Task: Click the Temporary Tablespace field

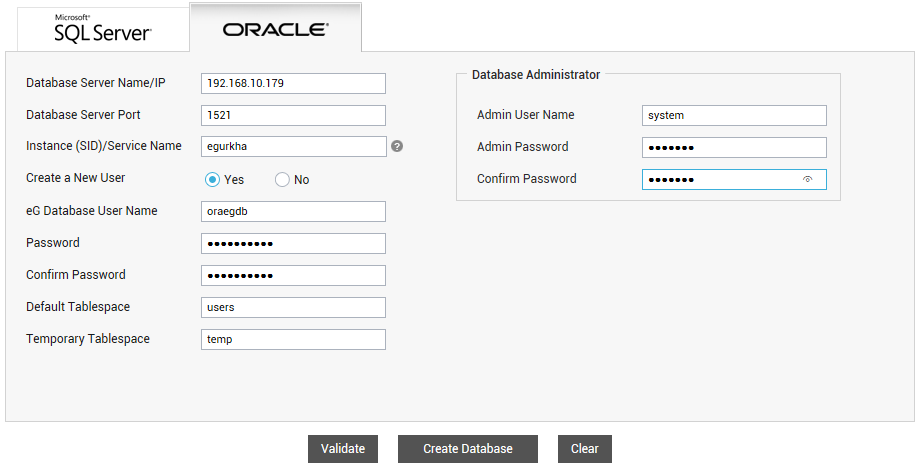Action: tap(293, 339)
